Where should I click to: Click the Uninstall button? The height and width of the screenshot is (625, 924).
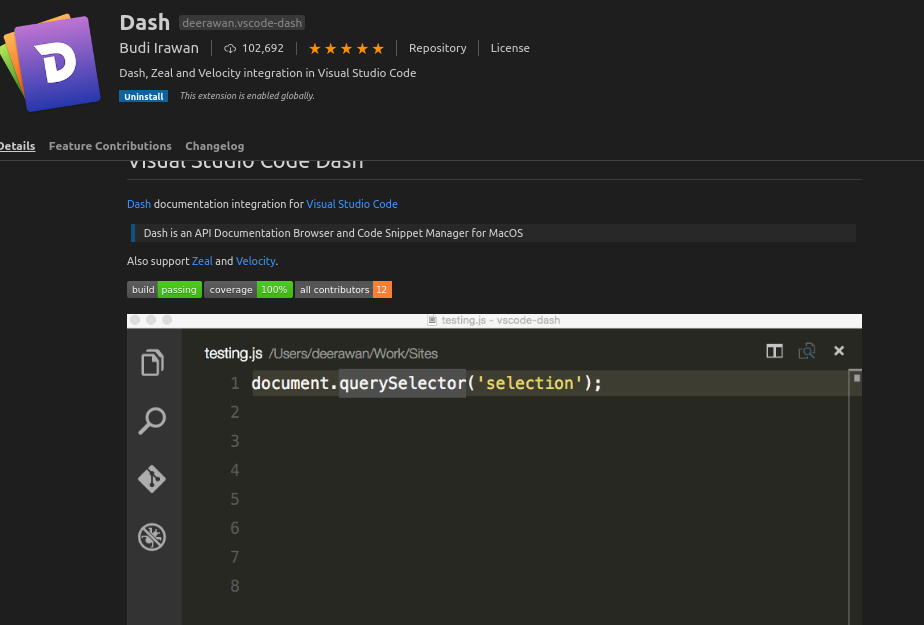click(x=143, y=96)
